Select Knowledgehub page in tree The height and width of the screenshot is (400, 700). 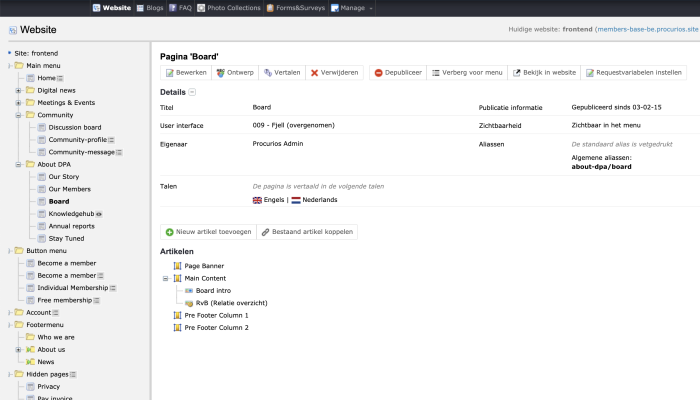pyautogui.click(x=70, y=214)
